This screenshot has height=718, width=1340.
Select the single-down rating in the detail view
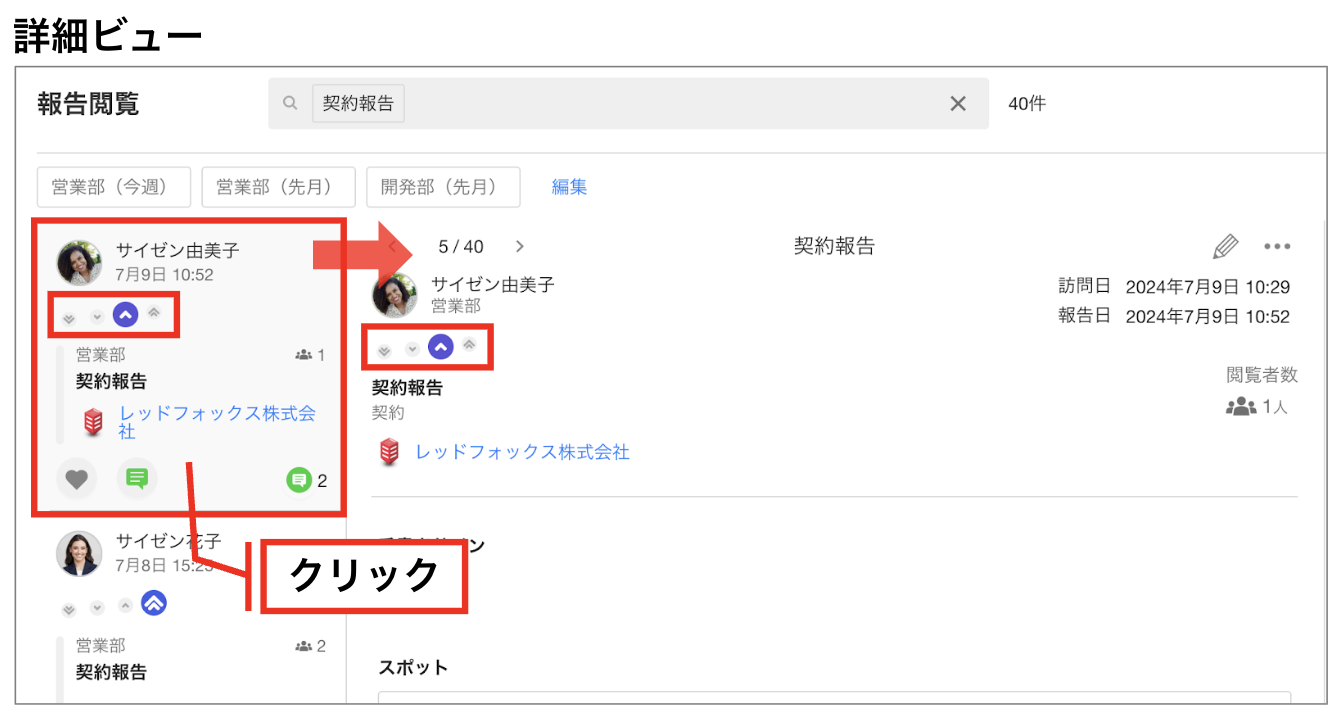(412, 349)
